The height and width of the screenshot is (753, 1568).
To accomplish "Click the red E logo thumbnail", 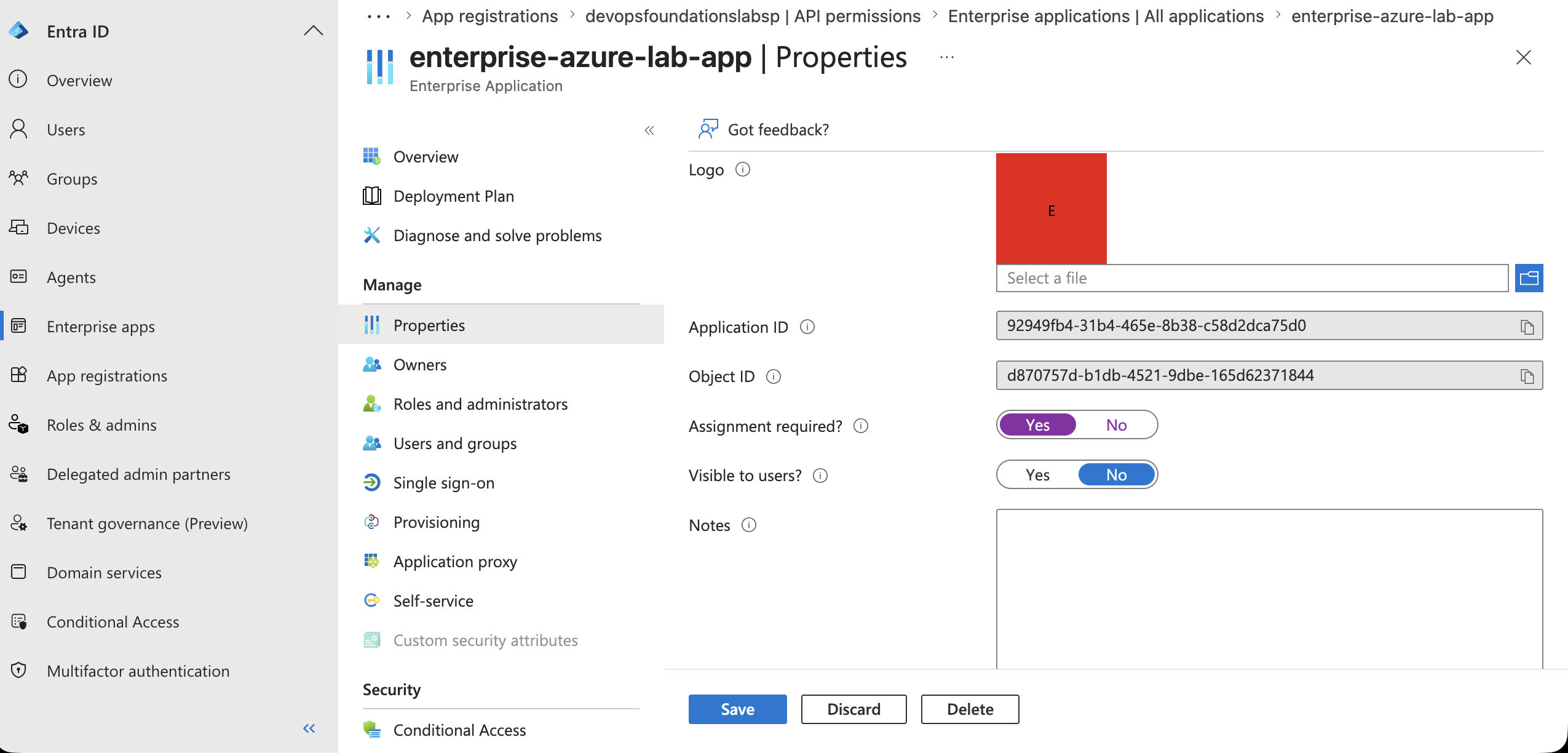I will click(x=1051, y=209).
